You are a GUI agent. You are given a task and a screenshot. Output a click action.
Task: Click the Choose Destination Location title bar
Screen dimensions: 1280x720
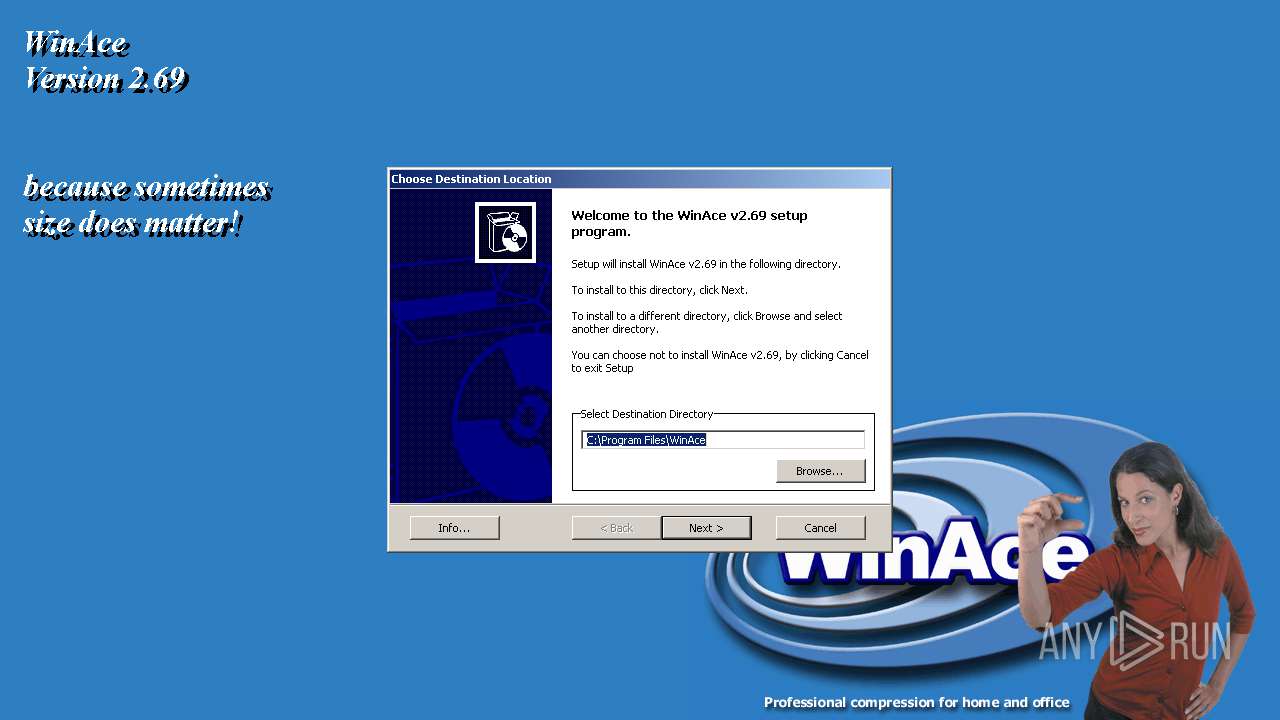[639, 179]
